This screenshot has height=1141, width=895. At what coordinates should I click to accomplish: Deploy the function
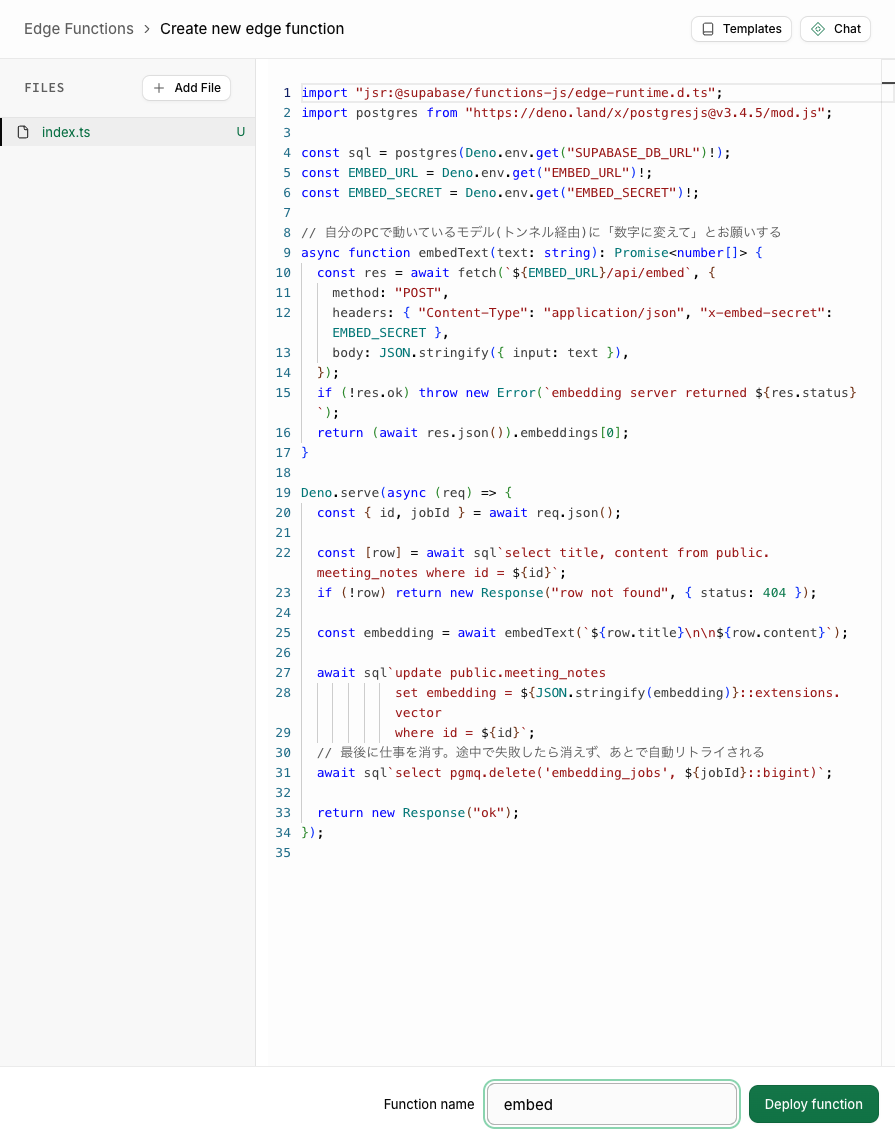[x=814, y=1104]
